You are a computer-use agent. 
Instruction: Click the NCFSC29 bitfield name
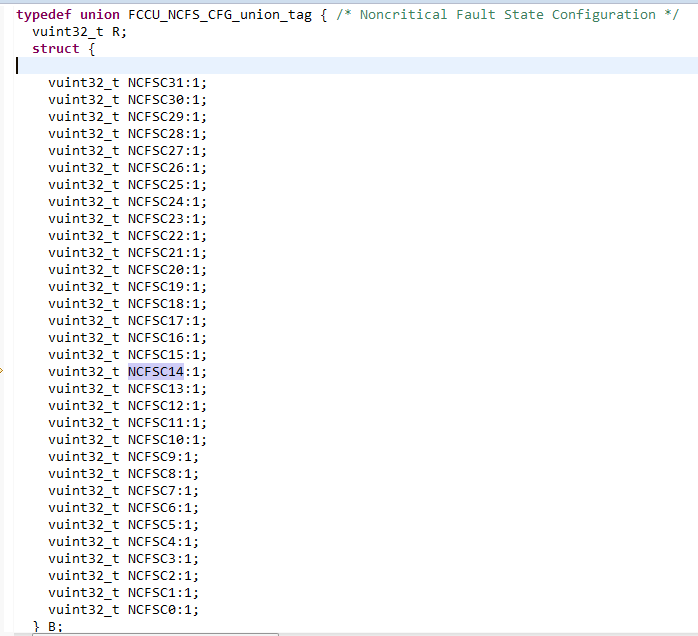click(156, 117)
